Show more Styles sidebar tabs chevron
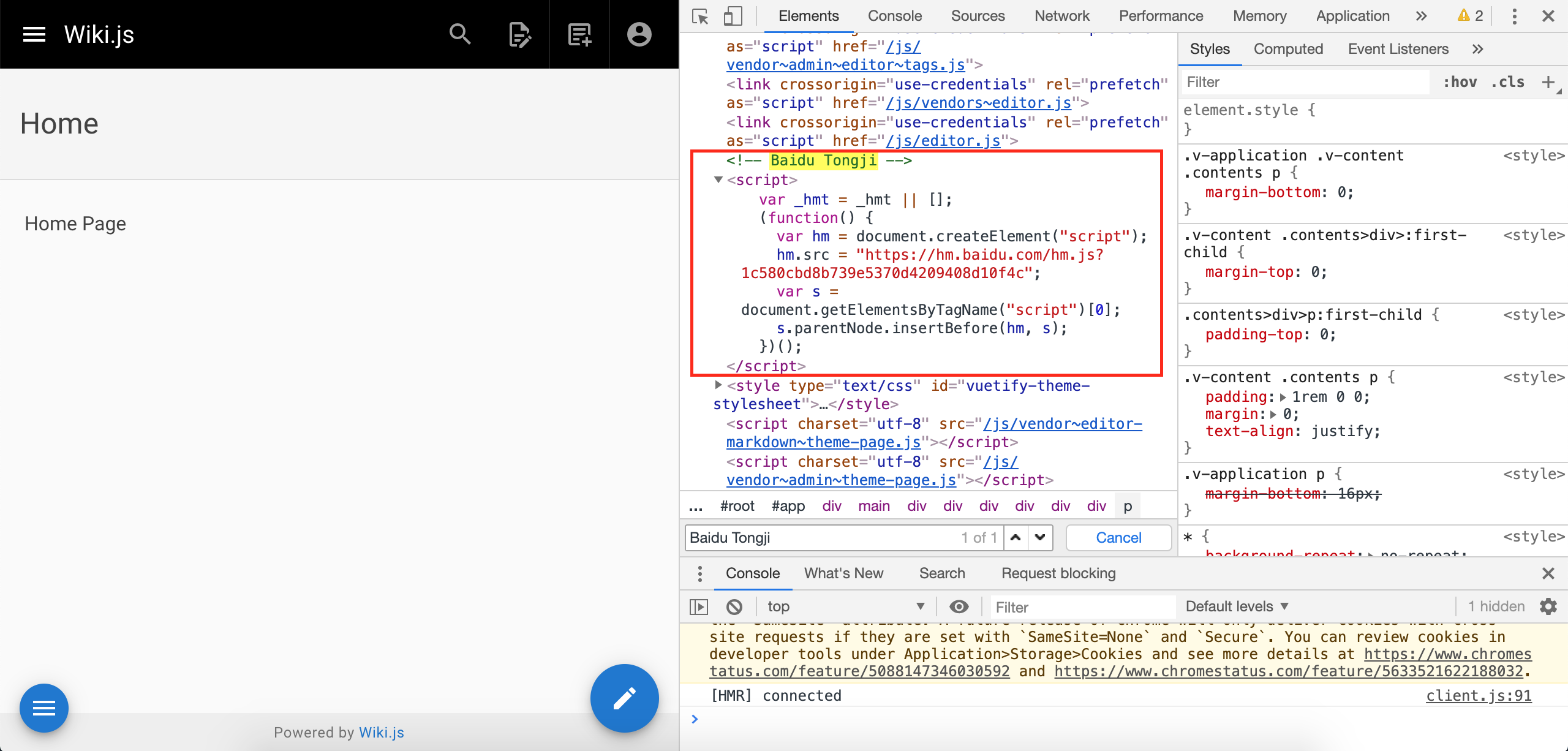1568x751 pixels. [1477, 49]
